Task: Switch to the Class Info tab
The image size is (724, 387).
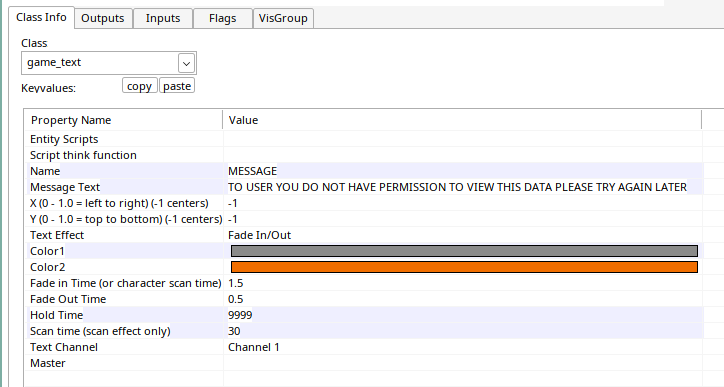Action: click(42, 18)
